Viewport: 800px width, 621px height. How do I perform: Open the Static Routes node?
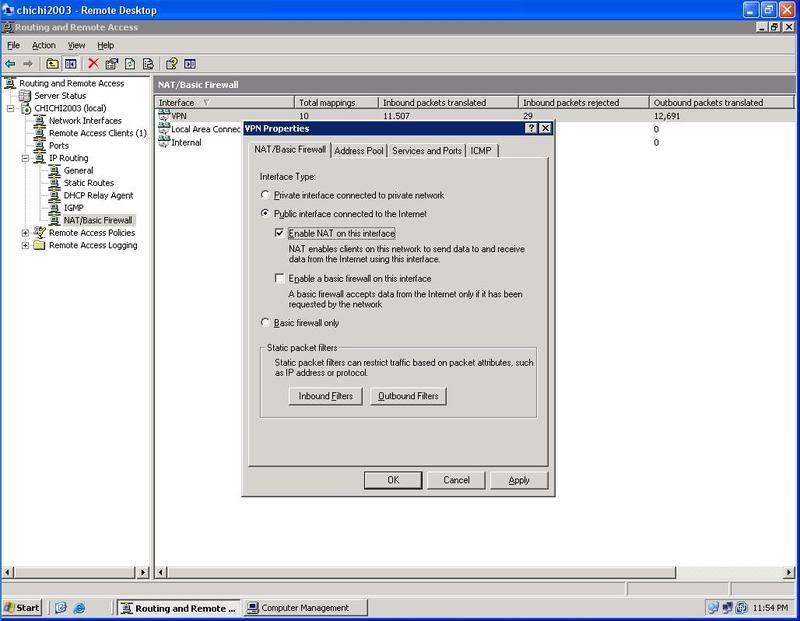88,183
